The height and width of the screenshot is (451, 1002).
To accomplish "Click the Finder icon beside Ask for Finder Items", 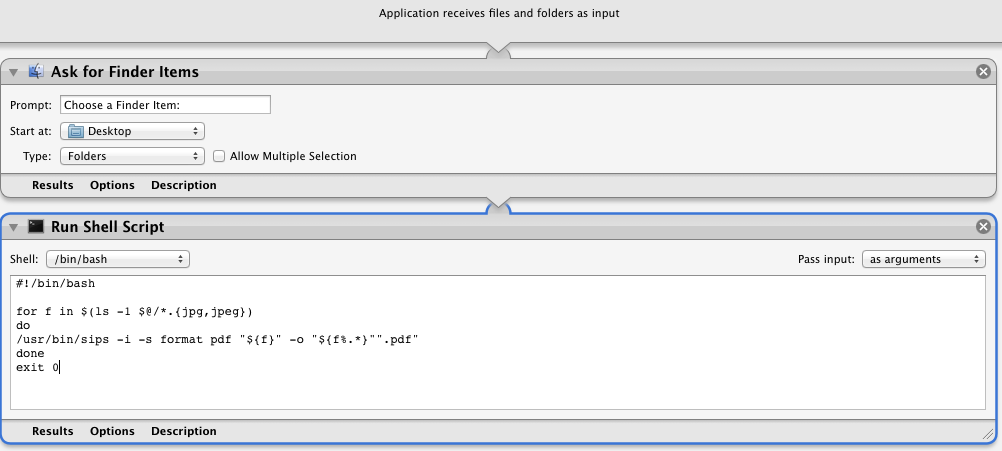I will click(x=37, y=72).
